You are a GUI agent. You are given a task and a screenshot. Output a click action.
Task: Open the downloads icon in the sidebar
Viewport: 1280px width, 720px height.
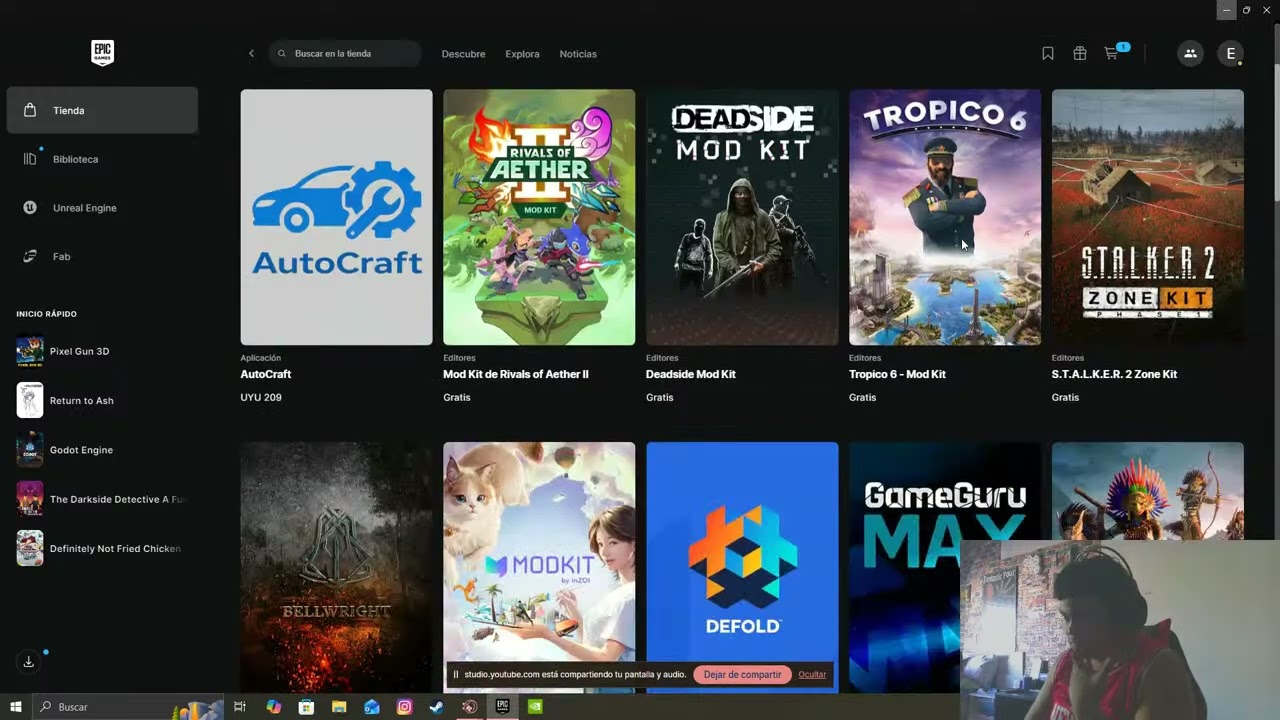[x=29, y=661]
